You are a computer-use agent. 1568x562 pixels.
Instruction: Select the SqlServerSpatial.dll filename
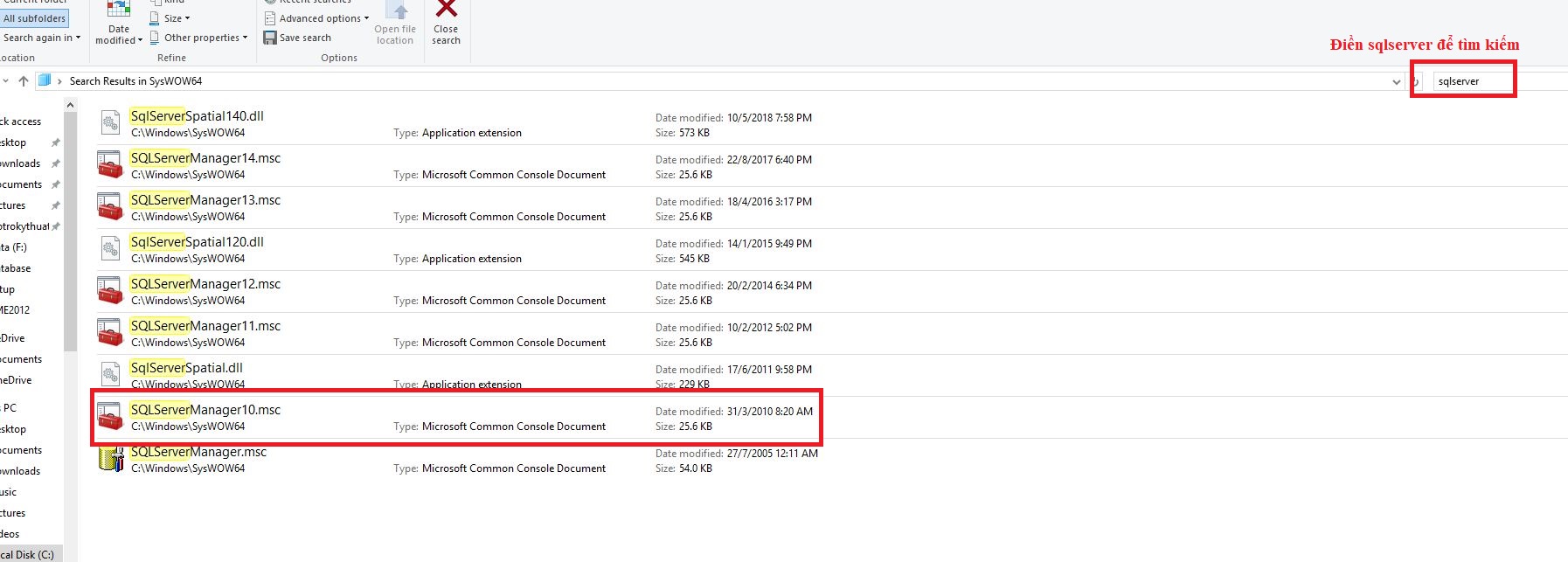click(x=186, y=368)
